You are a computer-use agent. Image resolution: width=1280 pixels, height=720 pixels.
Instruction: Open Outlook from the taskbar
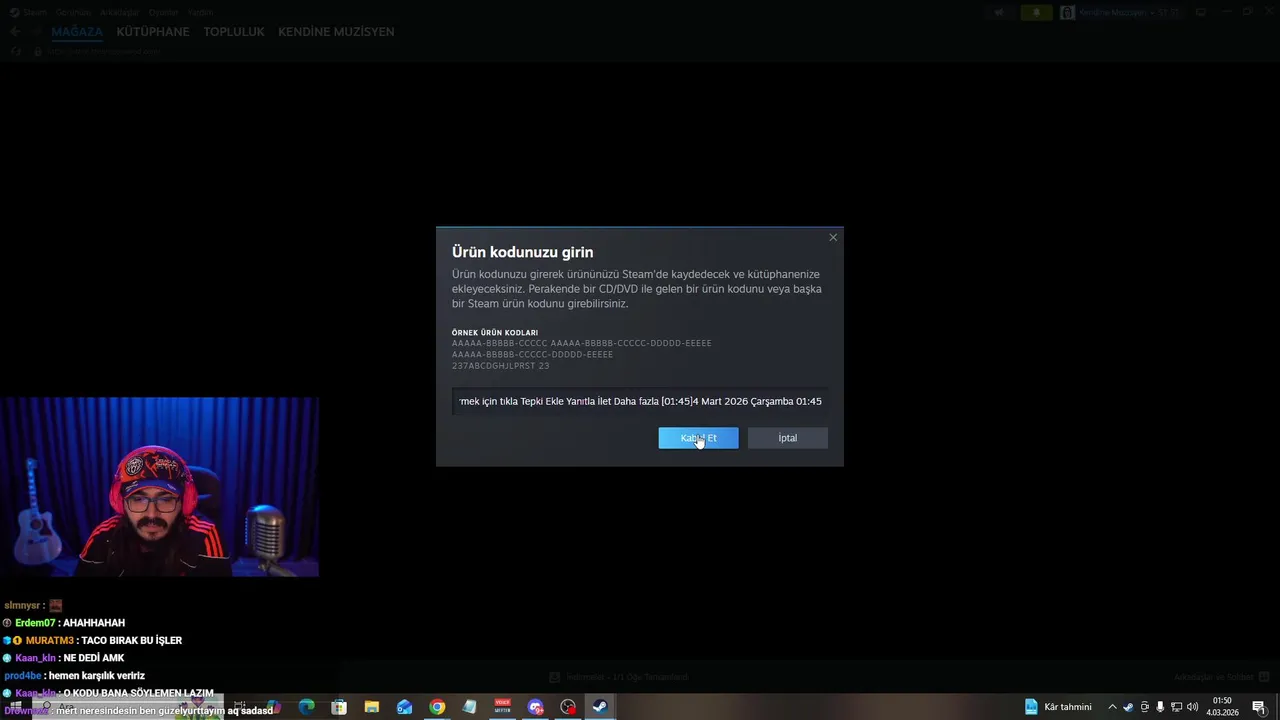pyautogui.click(x=404, y=707)
